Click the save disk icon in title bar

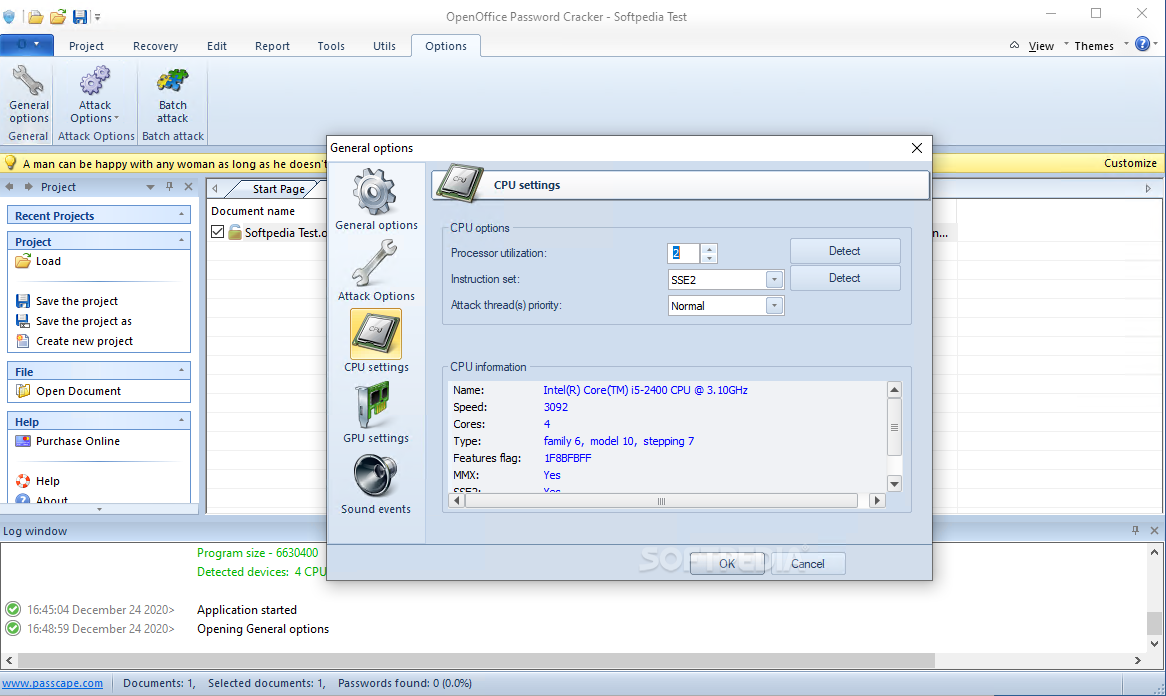(x=80, y=16)
